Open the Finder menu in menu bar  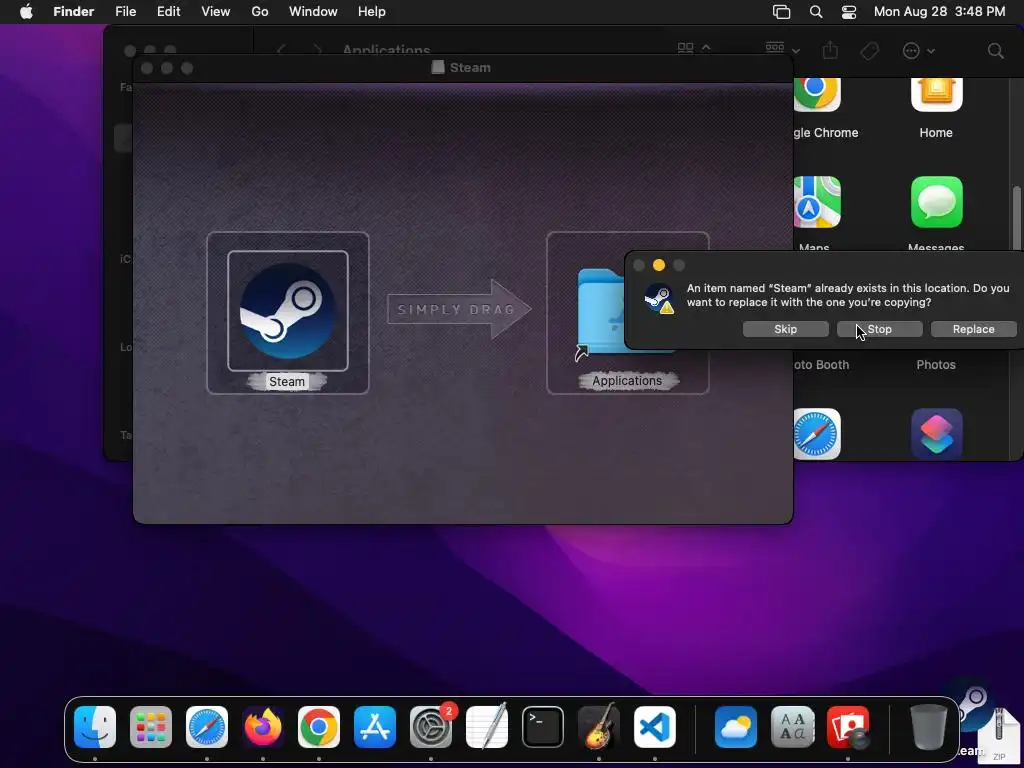click(x=73, y=12)
